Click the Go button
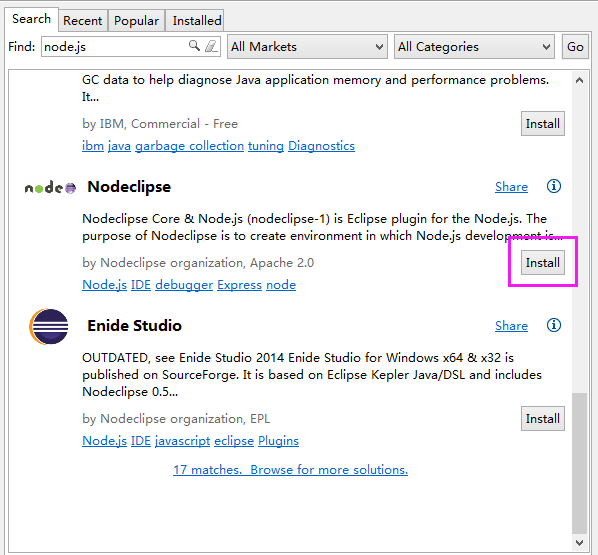The image size is (598, 555). pyautogui.click(x=575, y=47)
